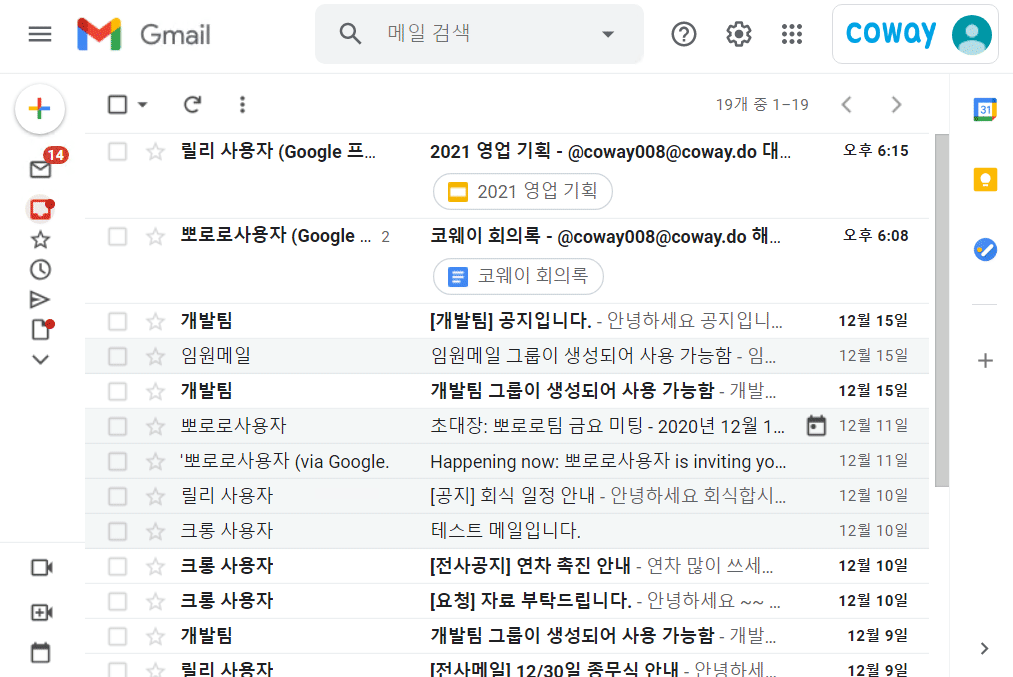Click the mail list vertical scrollbar
This screenshot has height=677, width=1013.
pyautogui.click(x=942, y=310)
